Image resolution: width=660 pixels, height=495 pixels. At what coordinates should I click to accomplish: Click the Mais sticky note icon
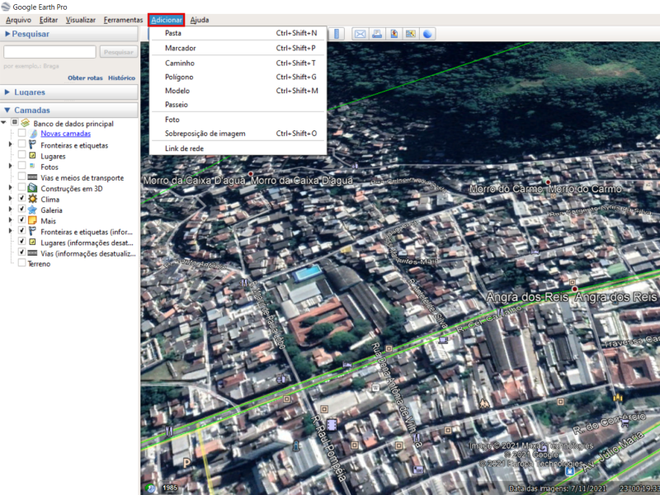pos(32,221)
